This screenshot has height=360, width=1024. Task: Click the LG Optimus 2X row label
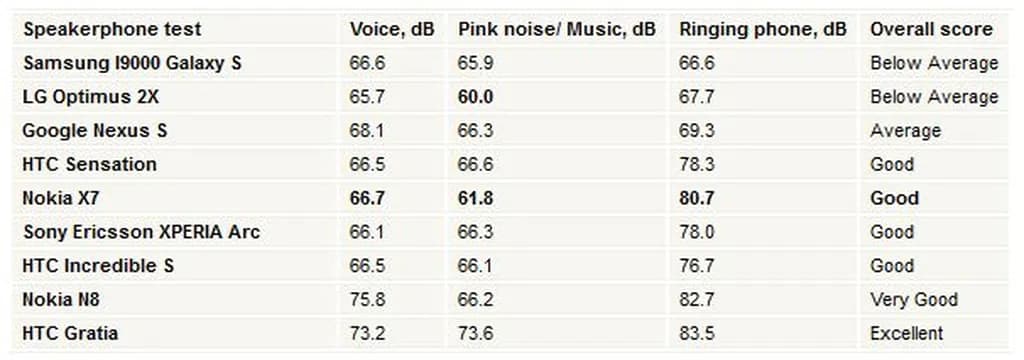(91, 97)
